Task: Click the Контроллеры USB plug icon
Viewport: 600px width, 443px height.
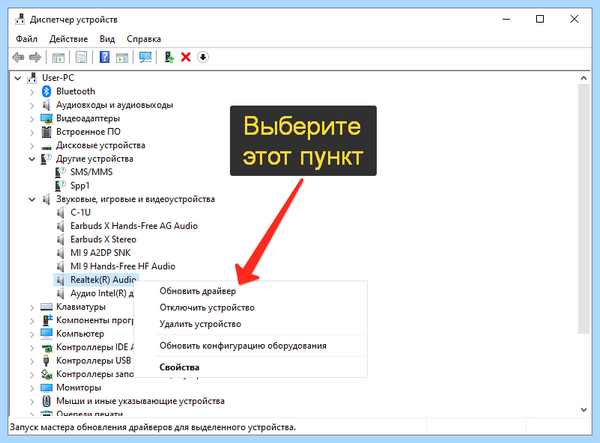Action: [x=46, y=361]
